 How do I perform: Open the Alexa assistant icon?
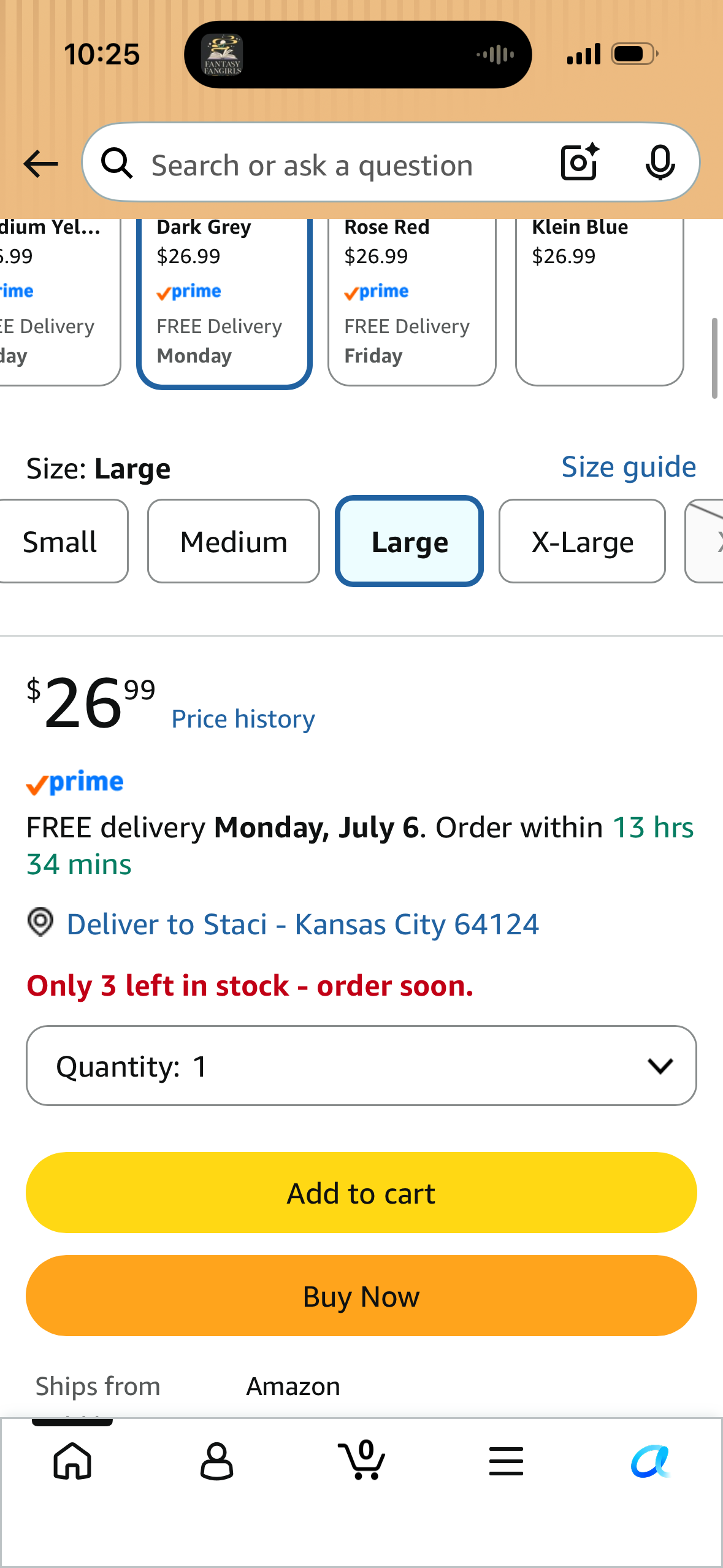pos(651,1461)
